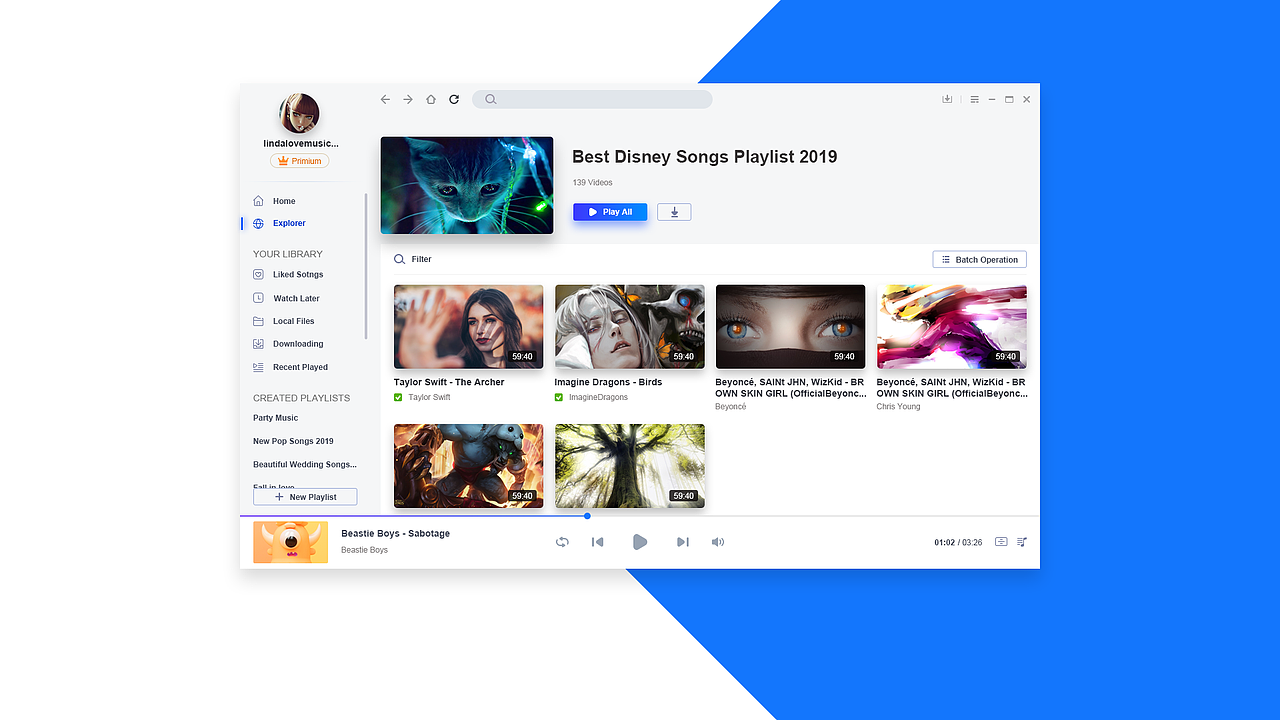The width and height of the screenshot is (1280, 720).
Task: Click the Batch Operation button
Action: click(x=979, y=259)
